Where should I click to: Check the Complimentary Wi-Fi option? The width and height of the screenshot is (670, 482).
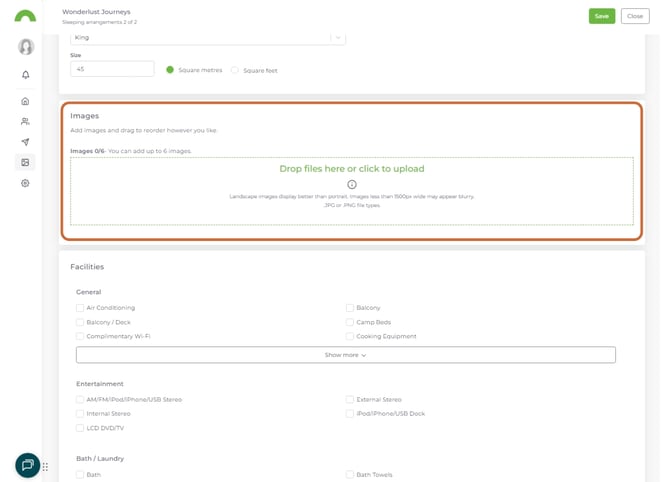click(x=80, y=336)
